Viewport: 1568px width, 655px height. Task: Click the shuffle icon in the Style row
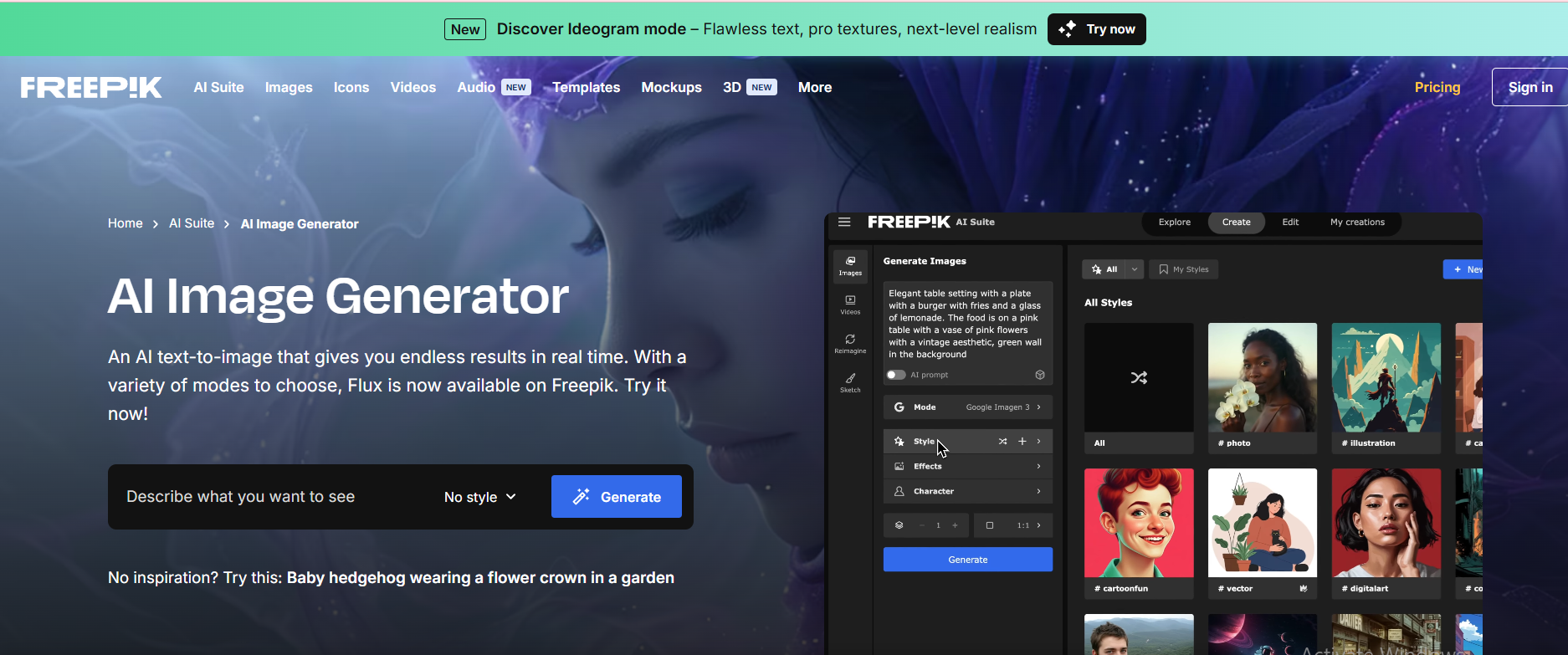1002,441
